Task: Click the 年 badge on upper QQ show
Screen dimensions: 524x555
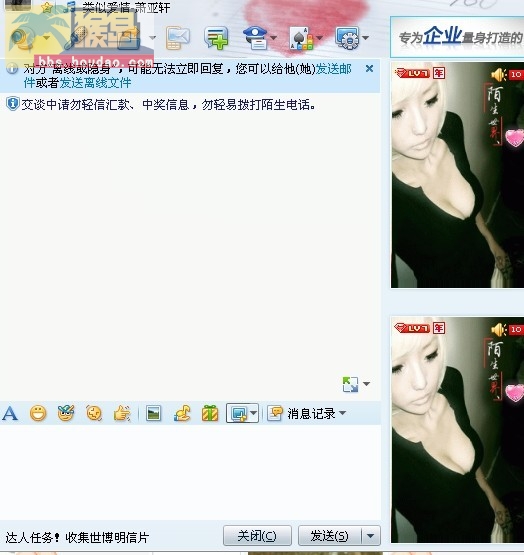Action: (439, 73)
